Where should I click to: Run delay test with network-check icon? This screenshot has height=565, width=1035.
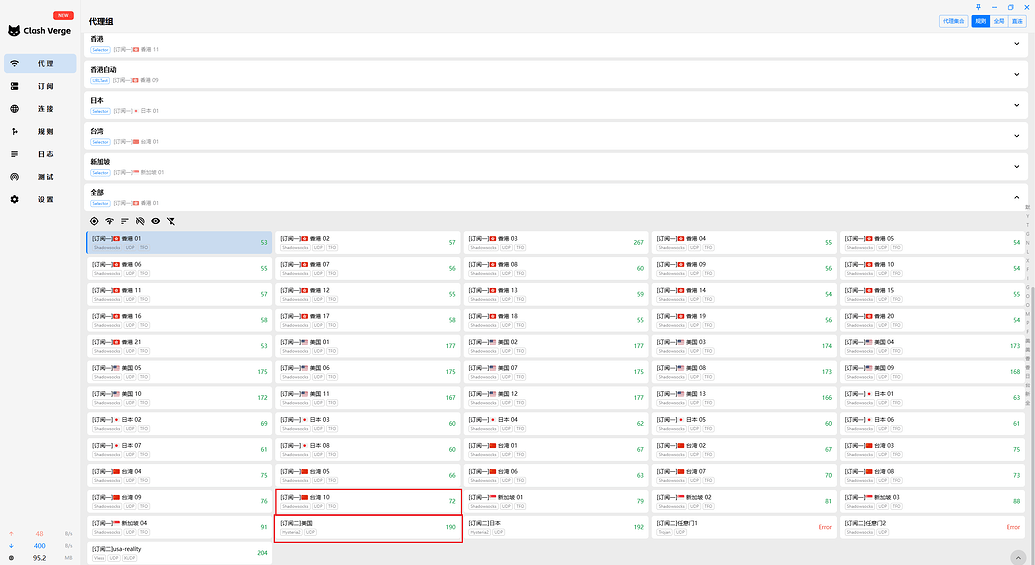(110, 221)
